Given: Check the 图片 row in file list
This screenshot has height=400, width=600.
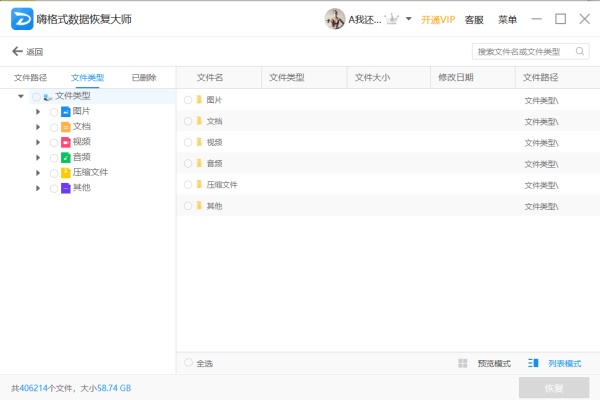Looking at the screenshot, I should [x=188, y=100].
